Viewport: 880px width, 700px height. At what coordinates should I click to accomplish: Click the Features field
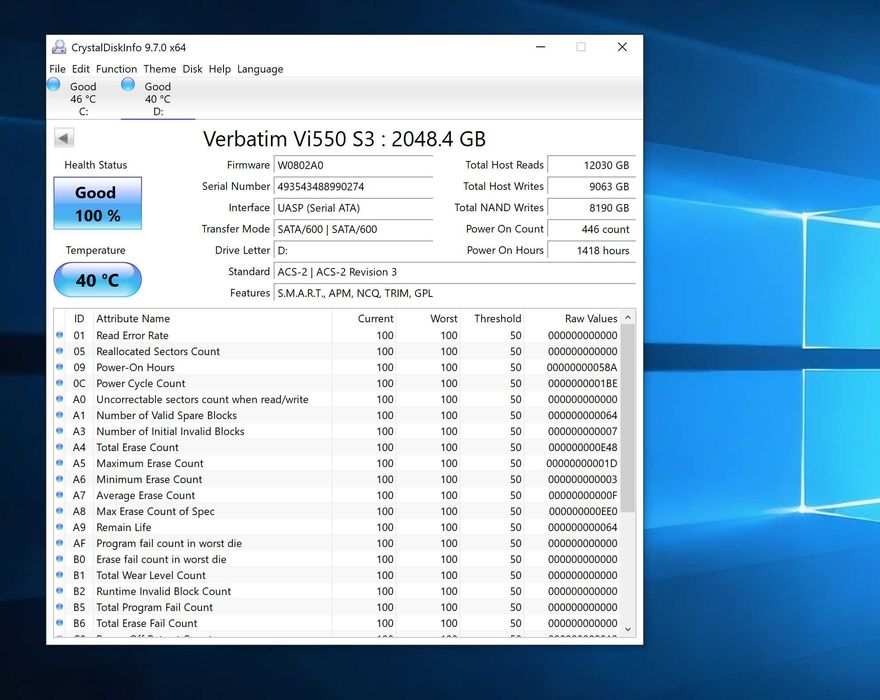(455, 293)
